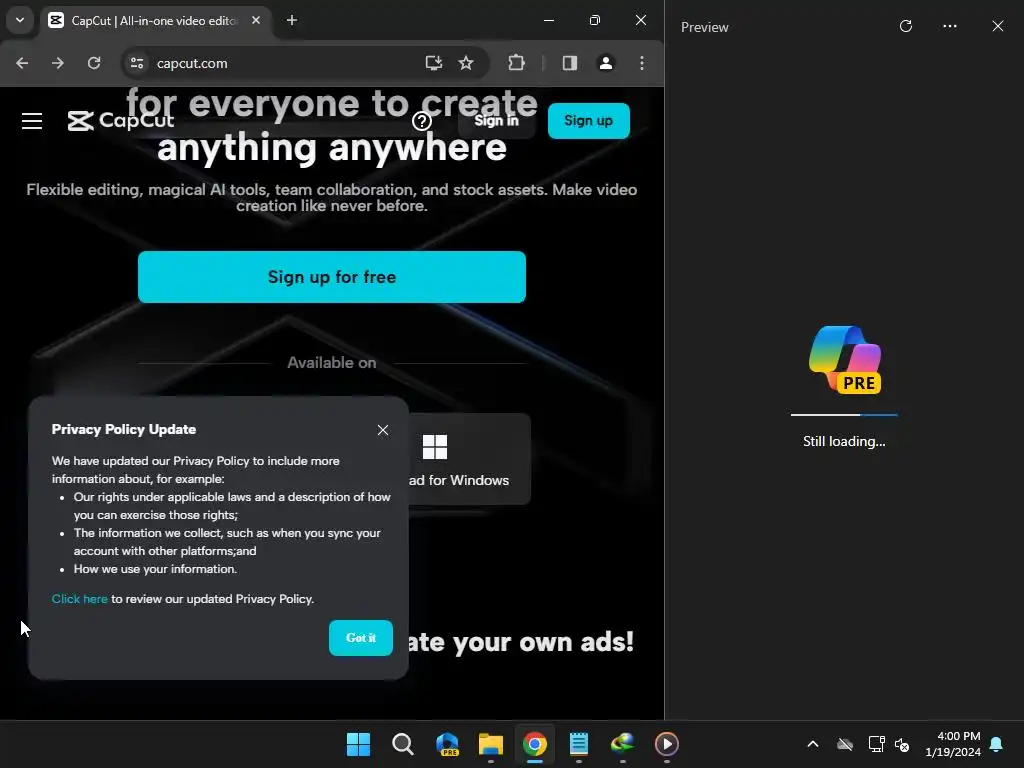The width and height of the screenshot is (1024, 768).
Task: View site information icon in address bar
Action: pyautogui.click(x=137, y=63)
